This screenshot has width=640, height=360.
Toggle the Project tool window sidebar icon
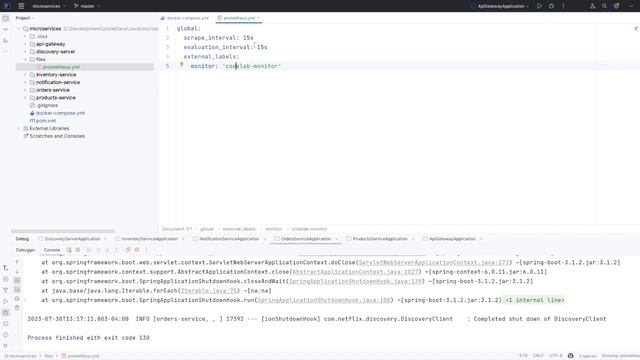pyautogui.click(x=5, y=18)
